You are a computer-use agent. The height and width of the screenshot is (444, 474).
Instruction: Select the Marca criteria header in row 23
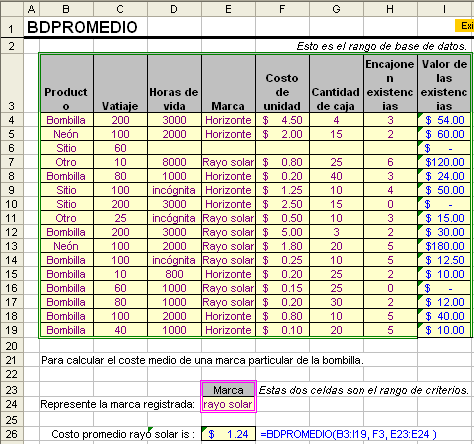(228, 390)
